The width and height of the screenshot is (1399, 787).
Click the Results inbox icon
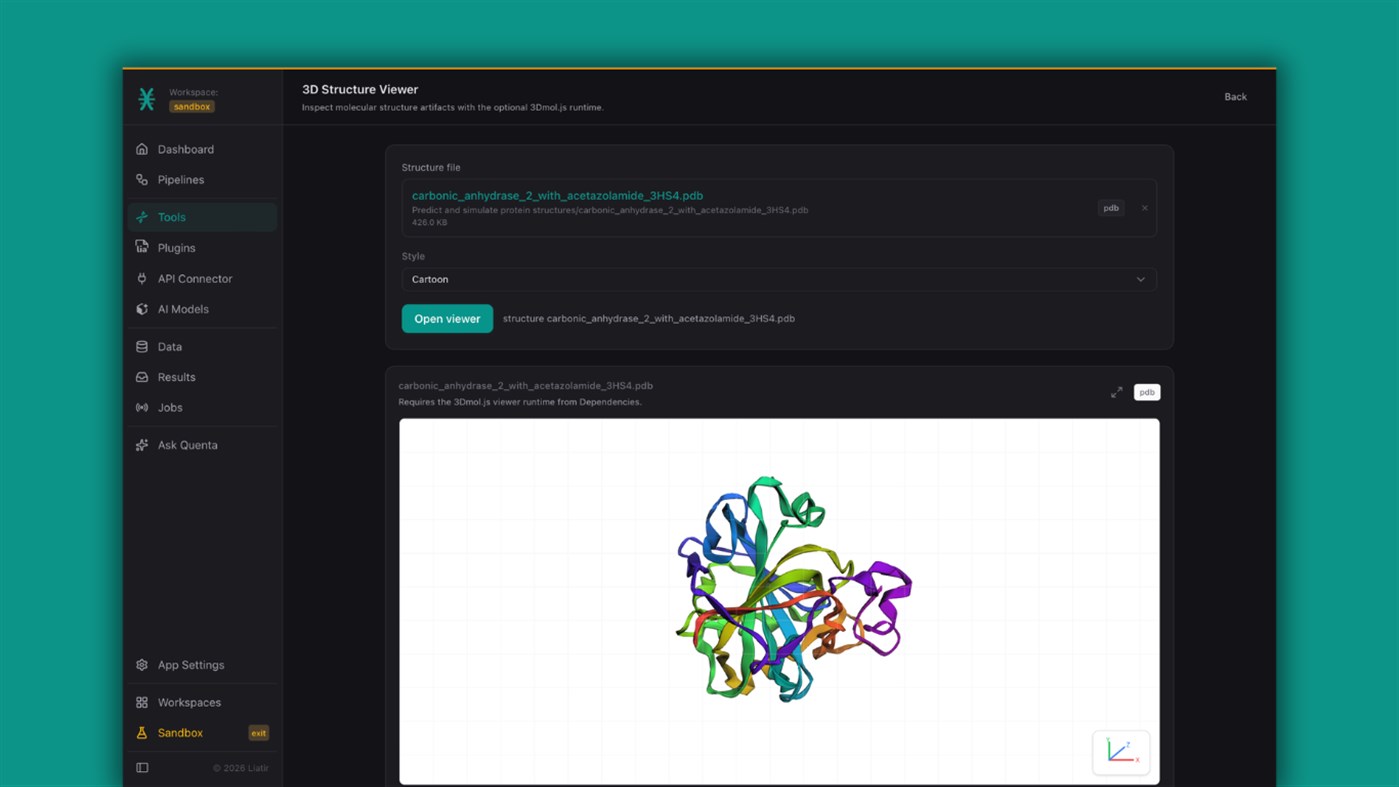coord(142,377)
